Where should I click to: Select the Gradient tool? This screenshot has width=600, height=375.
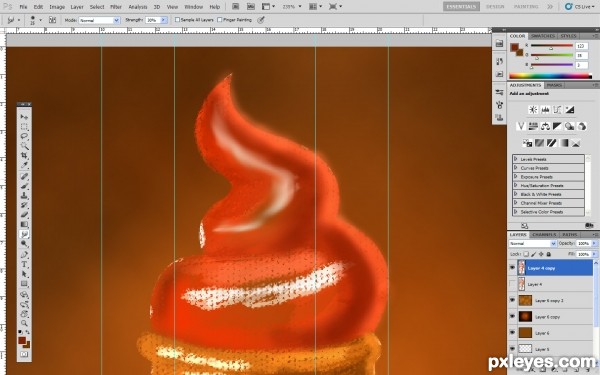pos(24,224)
